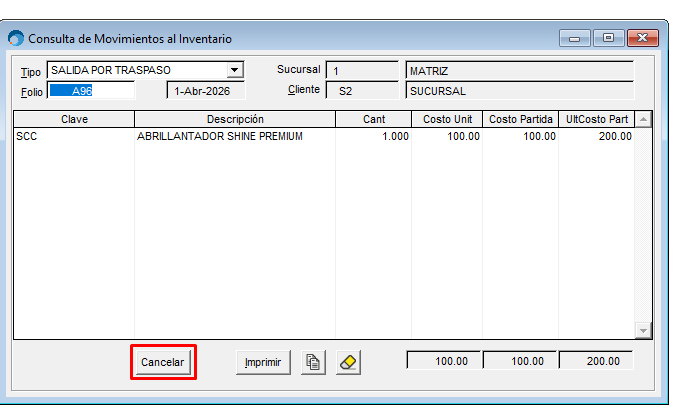675x412 pixels.
Task: Click the quantity cell 1.000
Action: tap(374, 136)
